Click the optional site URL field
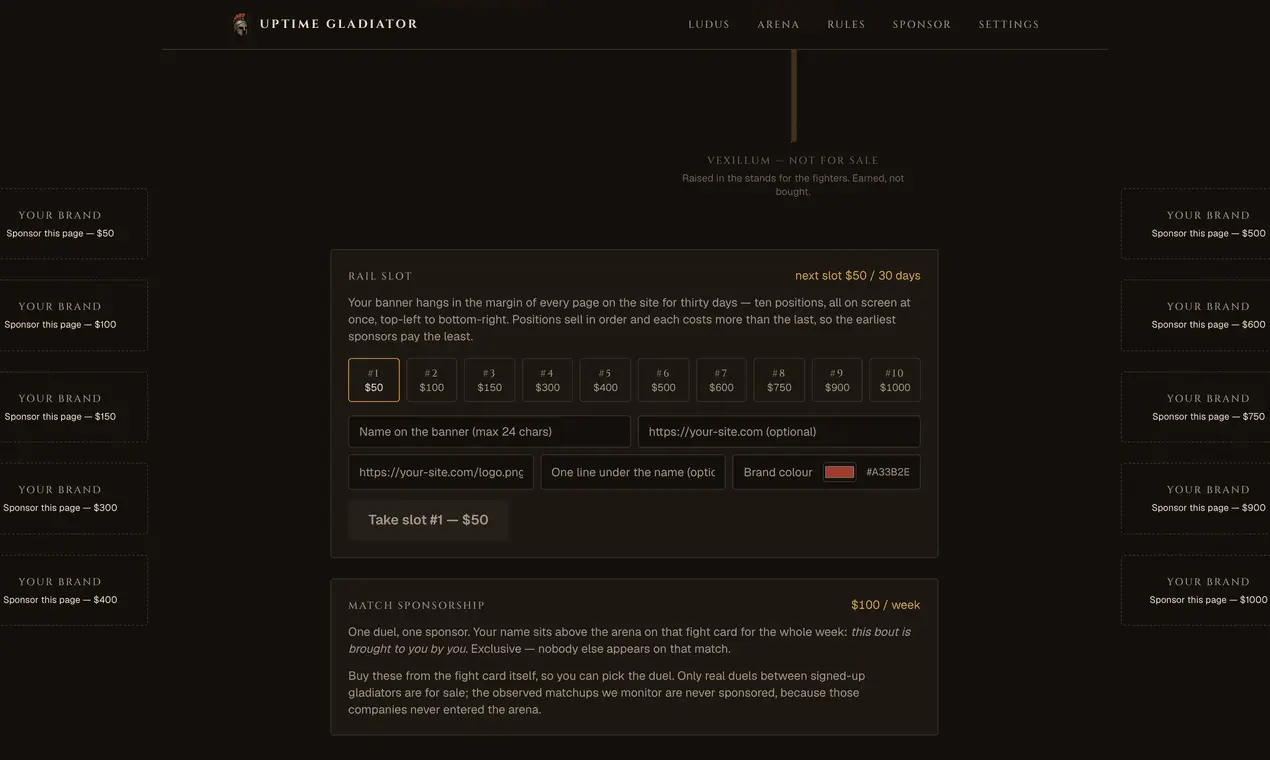This screenshot has width=1270, height=760. (x=779, y=432)
